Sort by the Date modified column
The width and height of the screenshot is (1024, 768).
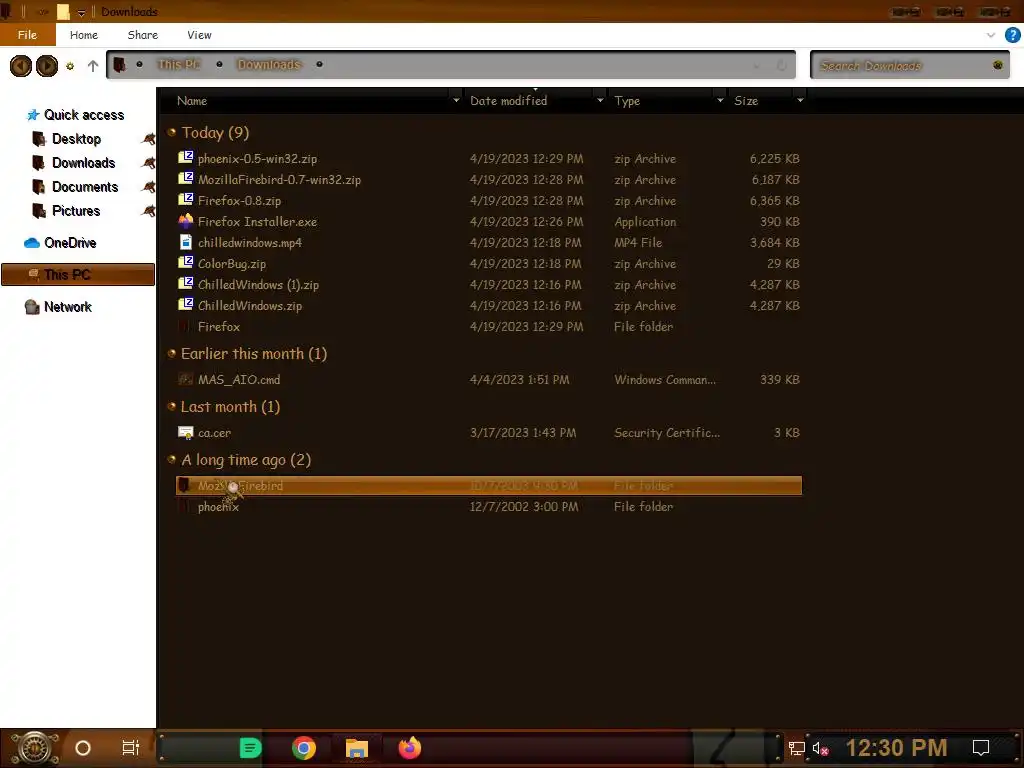[509, 101]
